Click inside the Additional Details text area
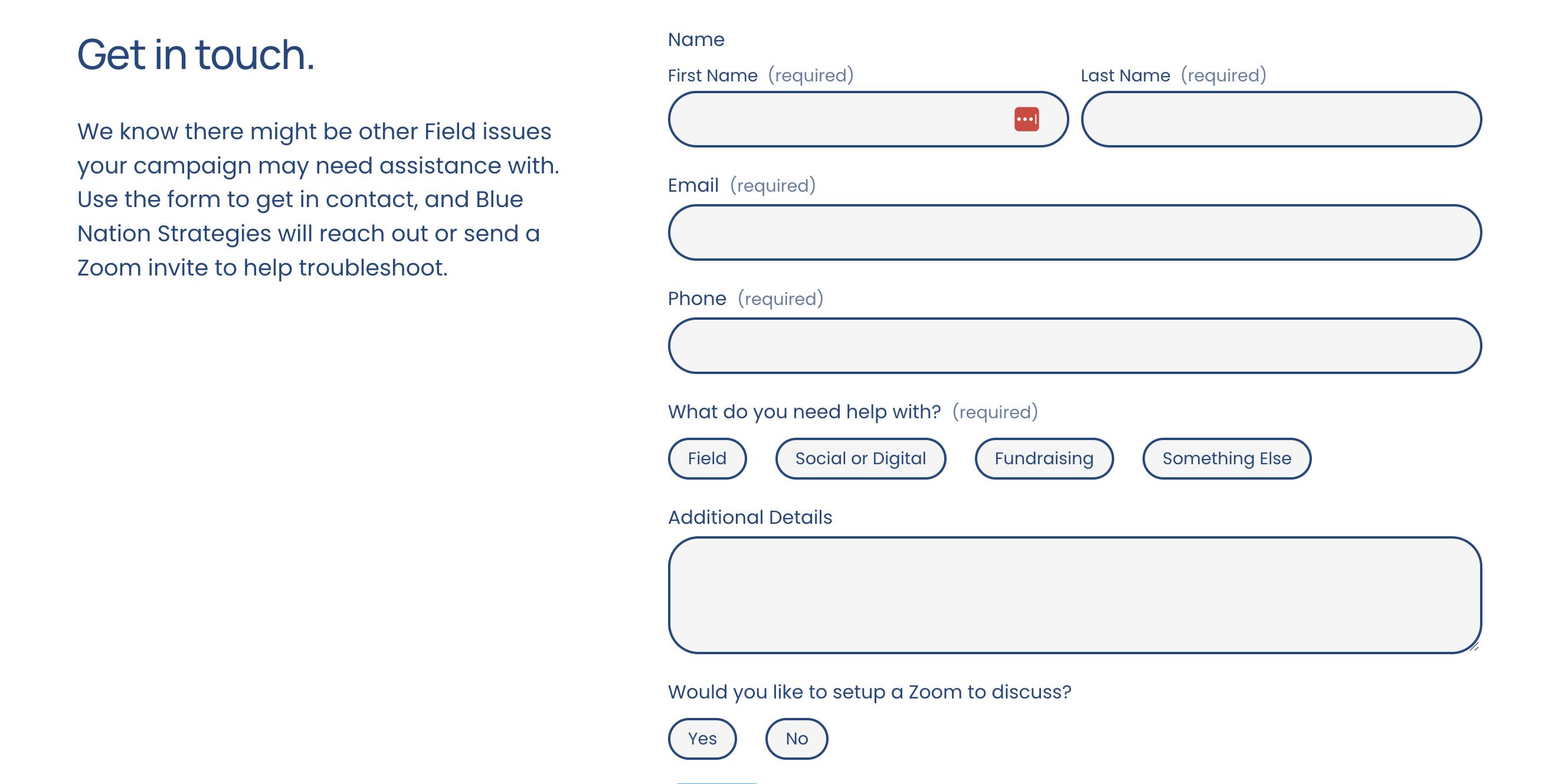Screen dimensions: 1568x784 coord(1074,595)
